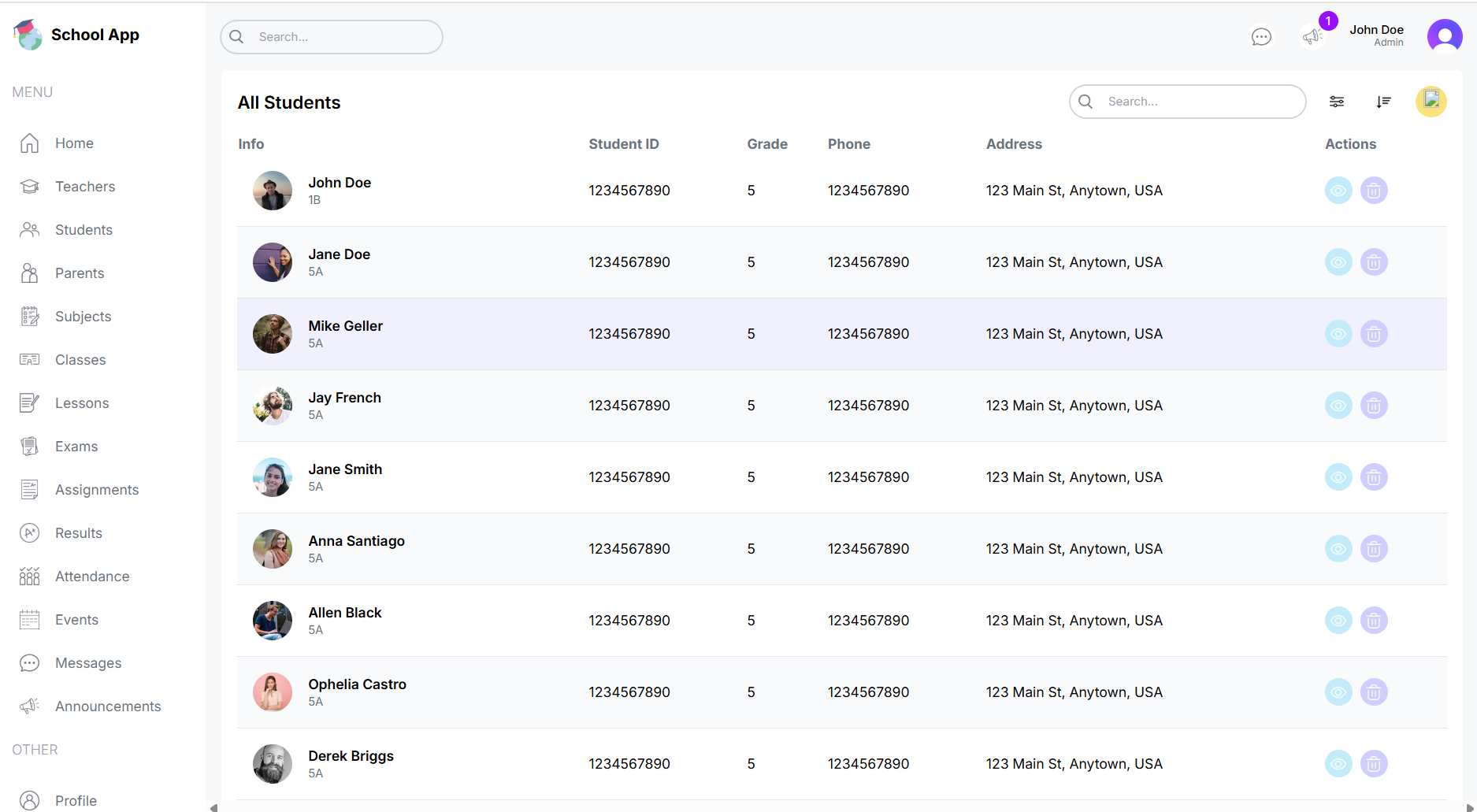
Task: Go to Attendance in the sidebar
Action: (x=92, y=577)
